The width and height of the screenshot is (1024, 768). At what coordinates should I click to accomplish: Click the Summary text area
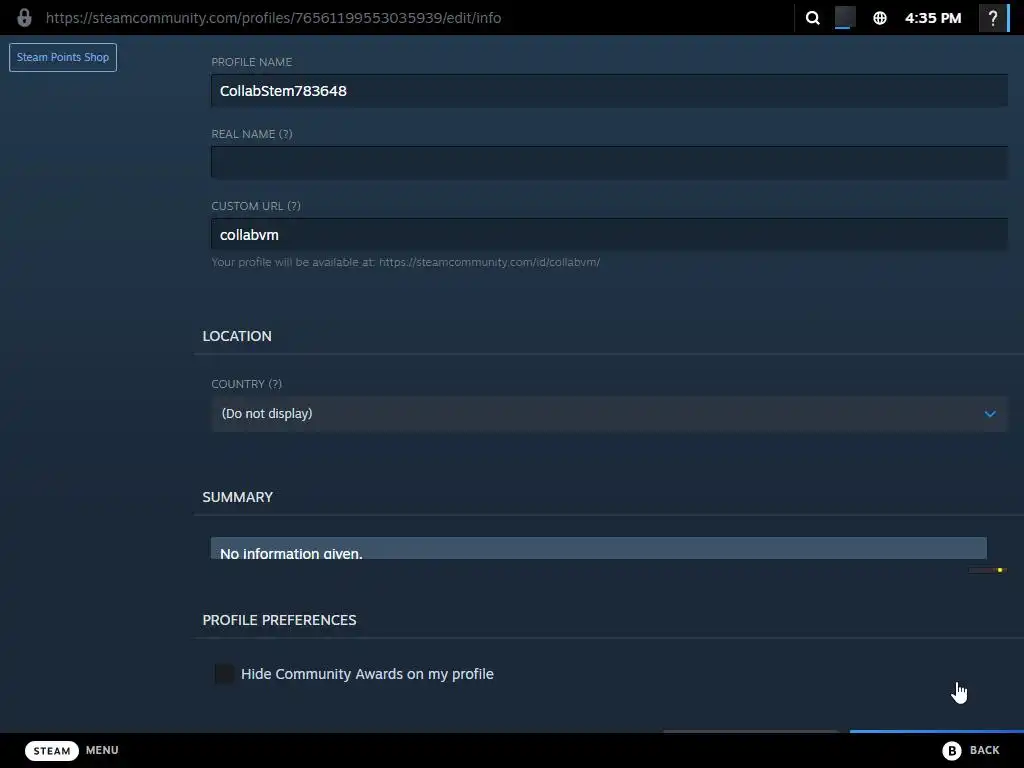click(599, 549)
